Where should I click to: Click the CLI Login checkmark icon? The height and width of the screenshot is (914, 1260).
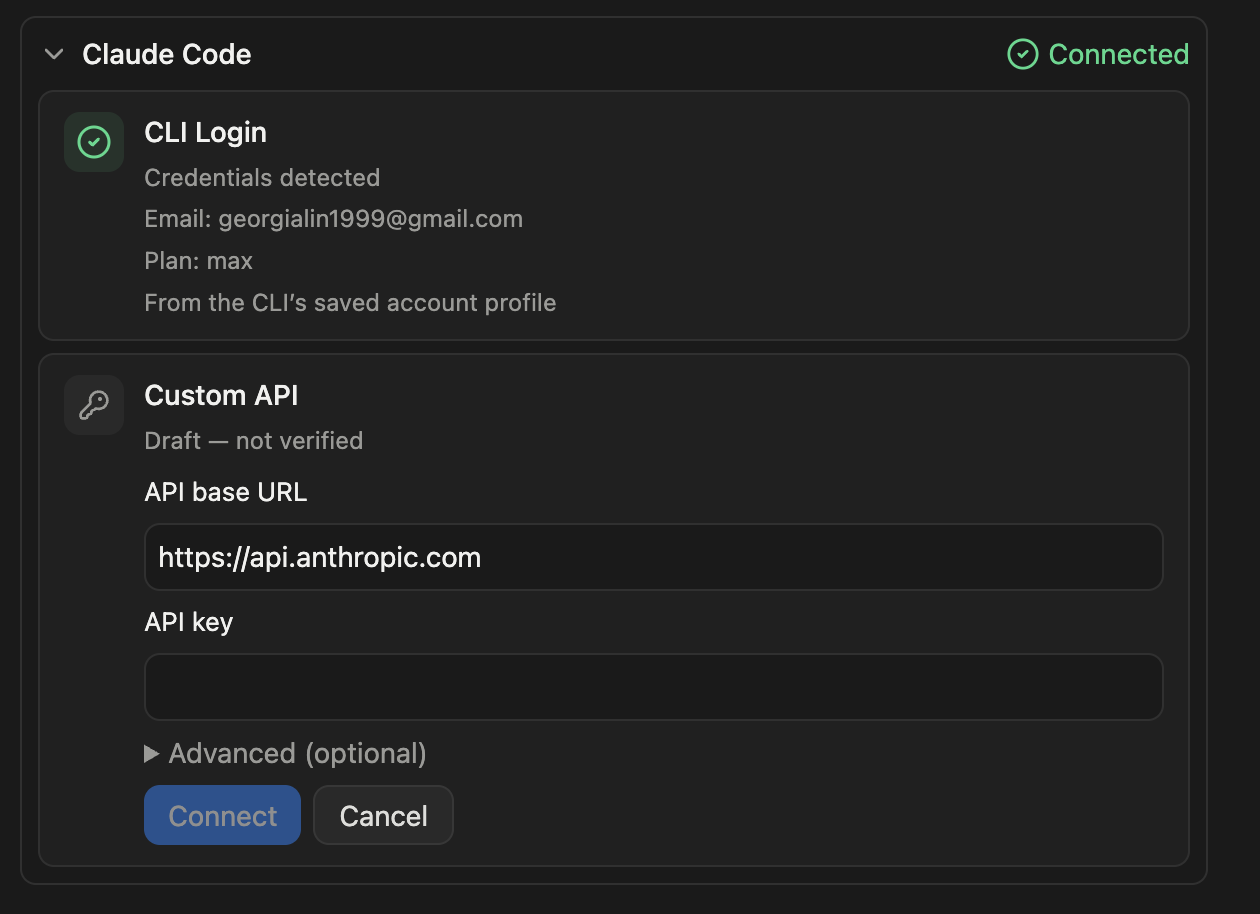(94, 142)
